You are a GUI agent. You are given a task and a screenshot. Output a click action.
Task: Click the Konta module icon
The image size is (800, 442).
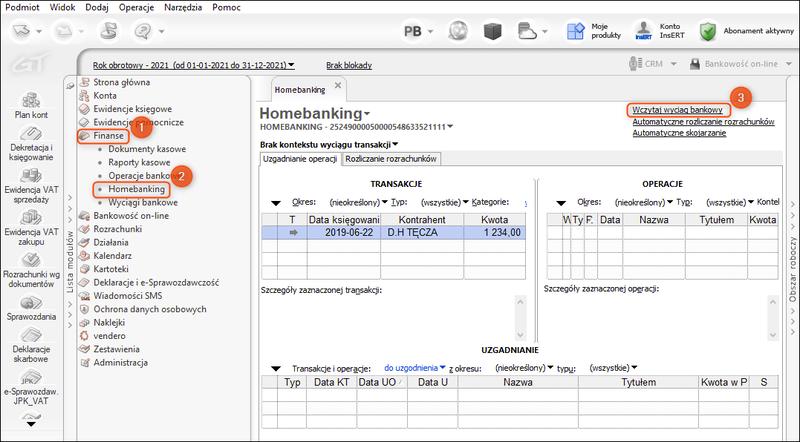coord(84,95)
